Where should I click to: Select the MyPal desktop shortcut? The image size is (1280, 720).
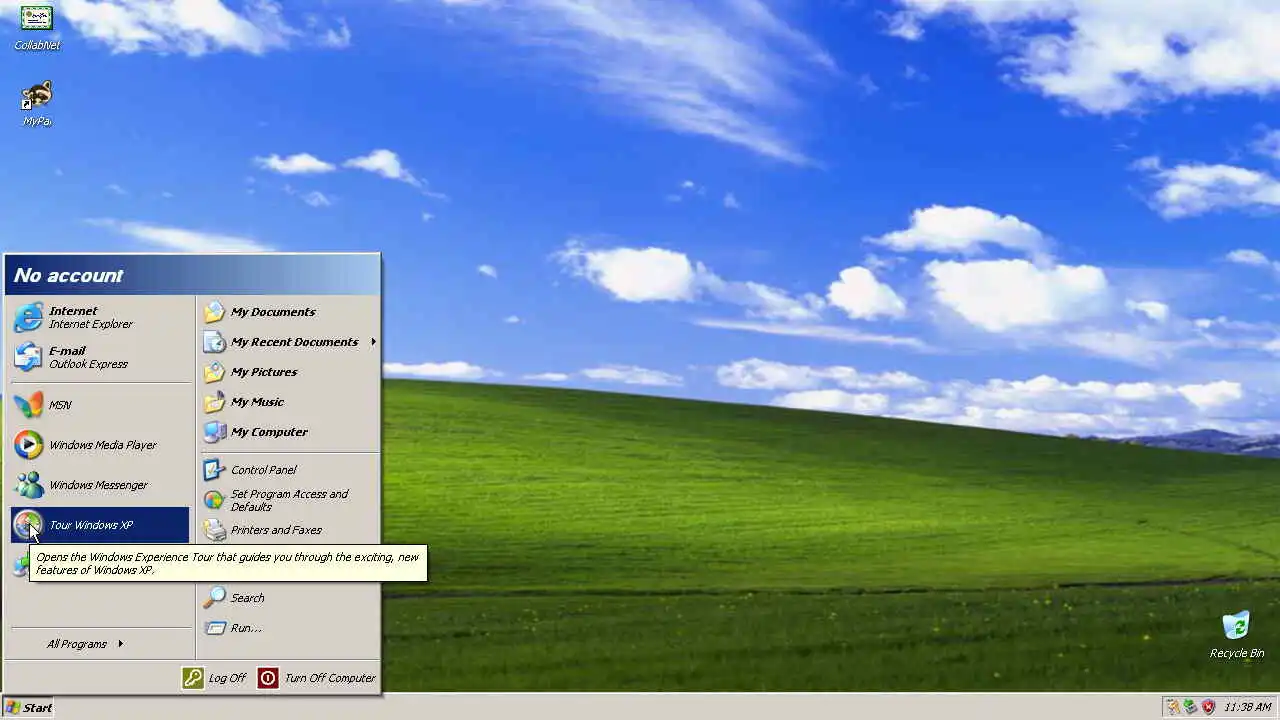(37, 104)
